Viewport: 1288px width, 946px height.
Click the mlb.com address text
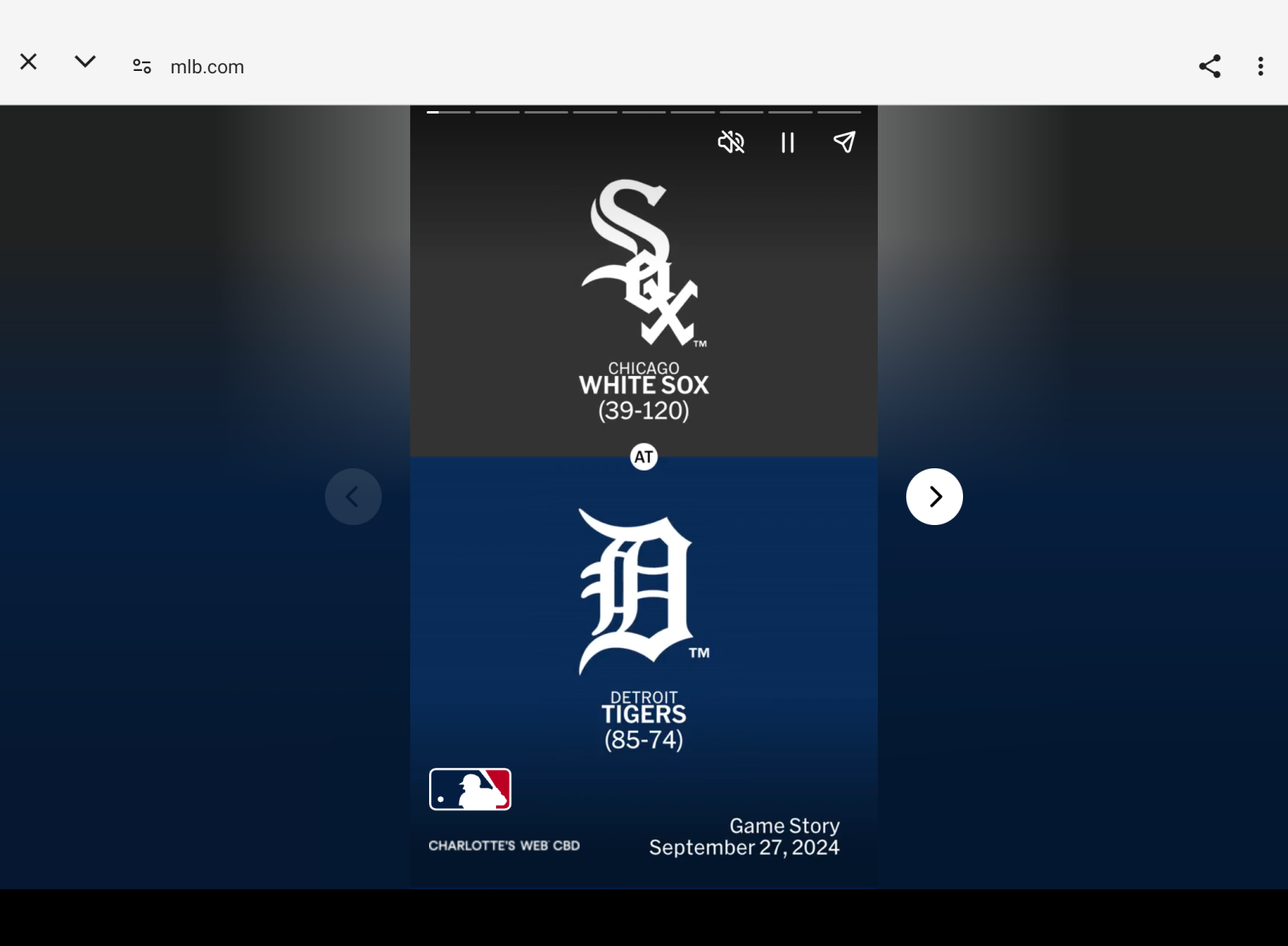(x=207, y=67)
